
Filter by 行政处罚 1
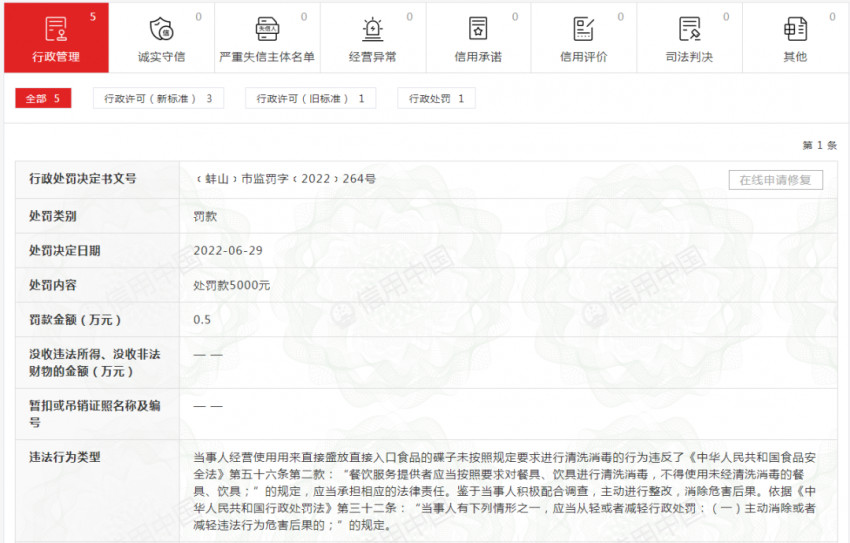pos(436,99)
